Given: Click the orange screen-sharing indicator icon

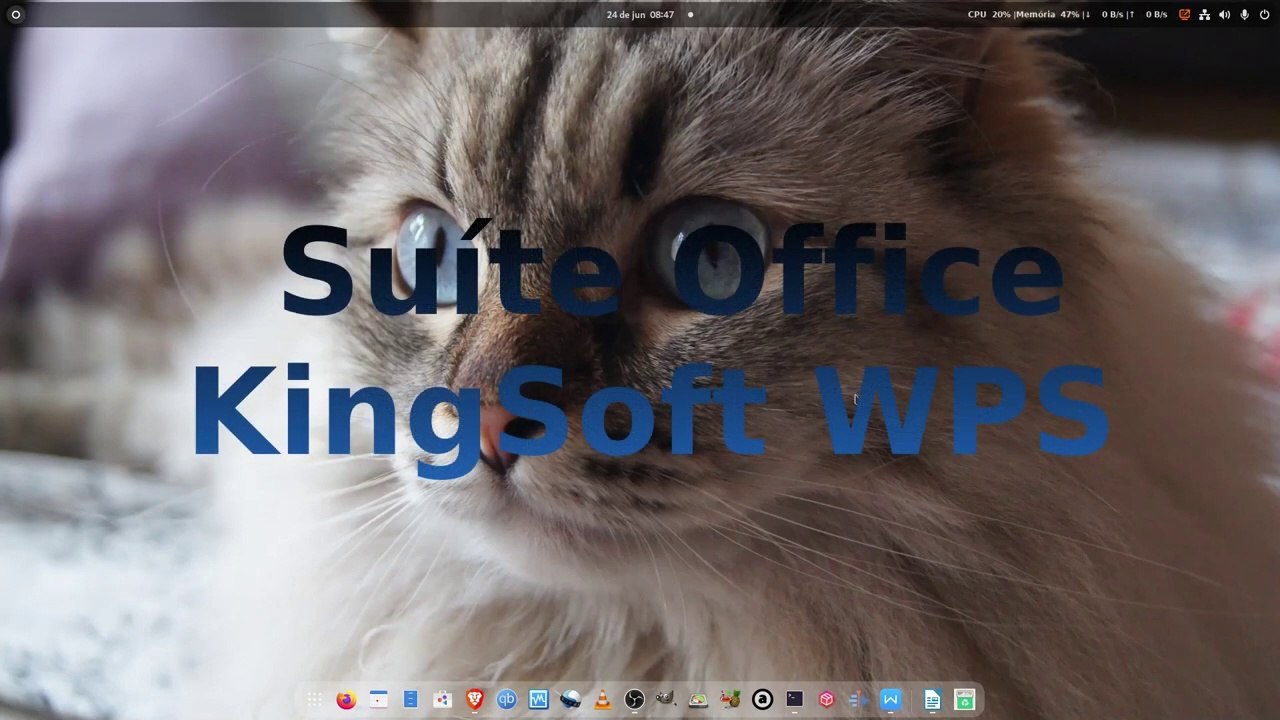Looking at the screenshot, I should pos(1185,15).
